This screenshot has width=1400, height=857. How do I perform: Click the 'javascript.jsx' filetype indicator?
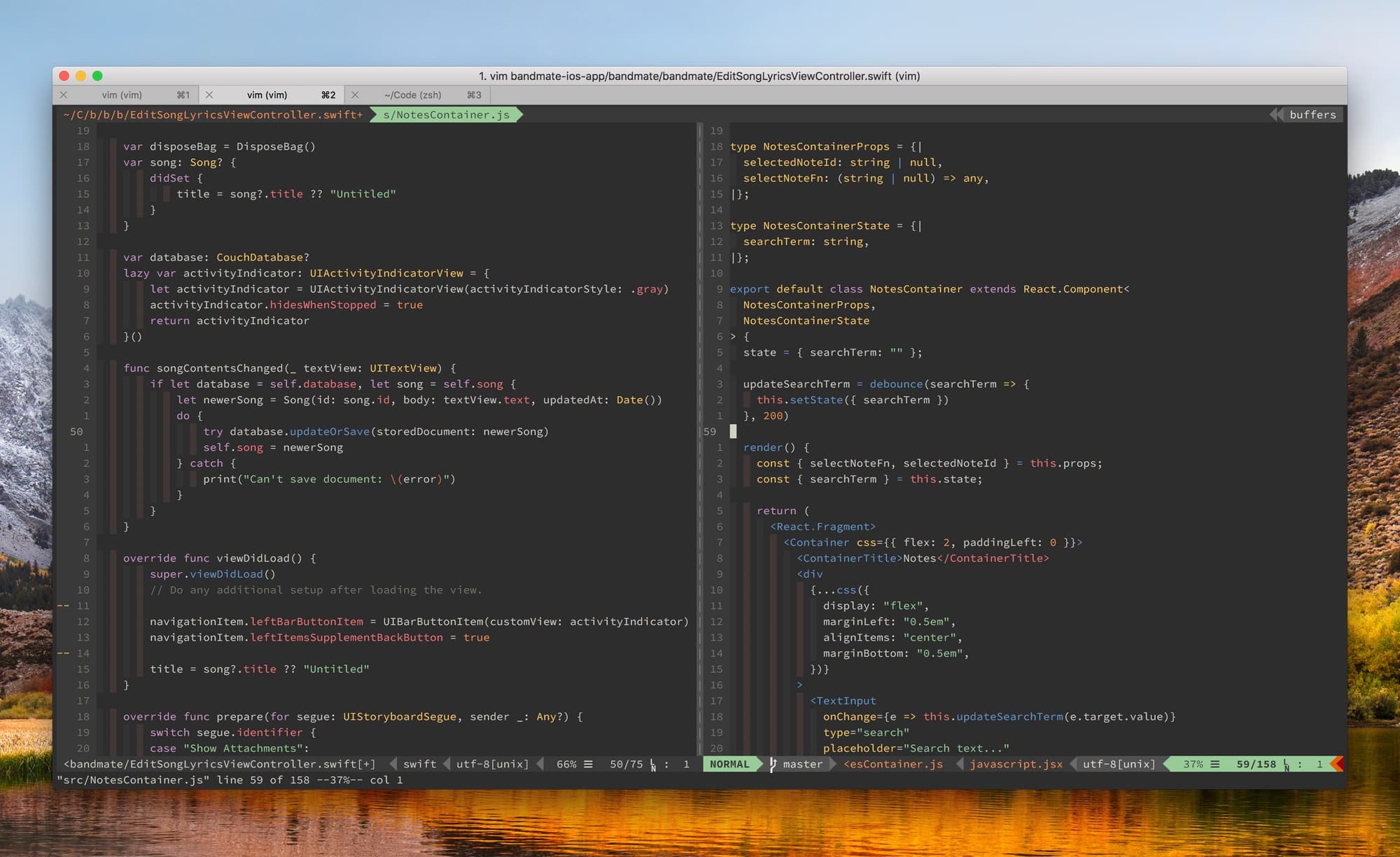click(x=1016, y=764)
